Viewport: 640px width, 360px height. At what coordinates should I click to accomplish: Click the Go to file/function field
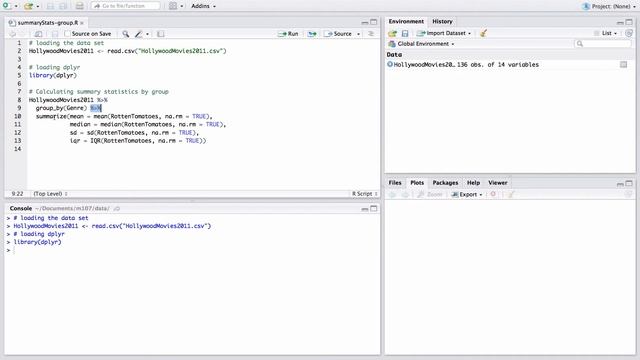[x=125, y=6]
